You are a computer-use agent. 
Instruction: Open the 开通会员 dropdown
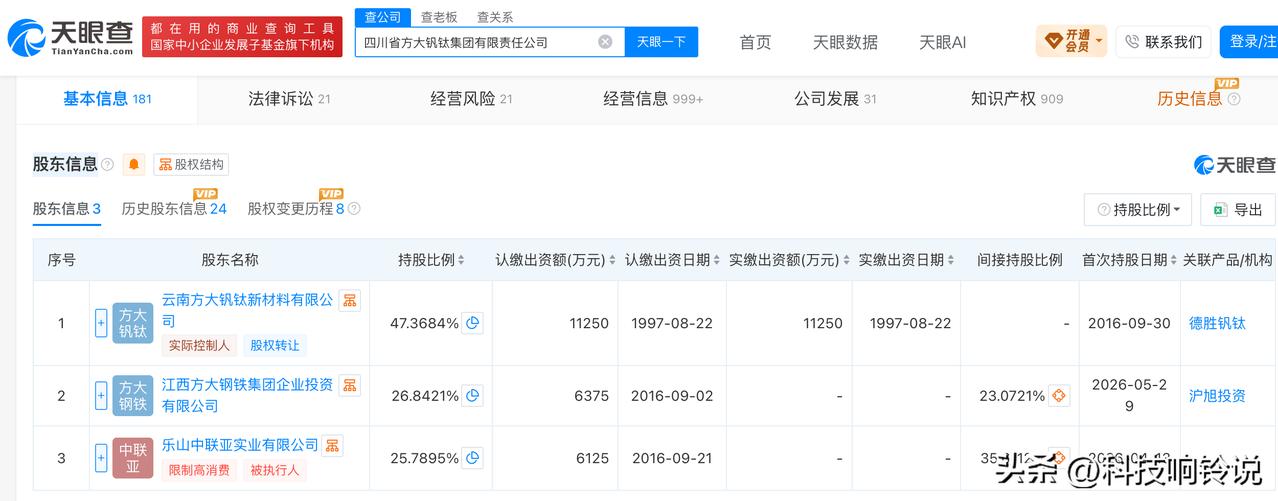(1072, 41)
